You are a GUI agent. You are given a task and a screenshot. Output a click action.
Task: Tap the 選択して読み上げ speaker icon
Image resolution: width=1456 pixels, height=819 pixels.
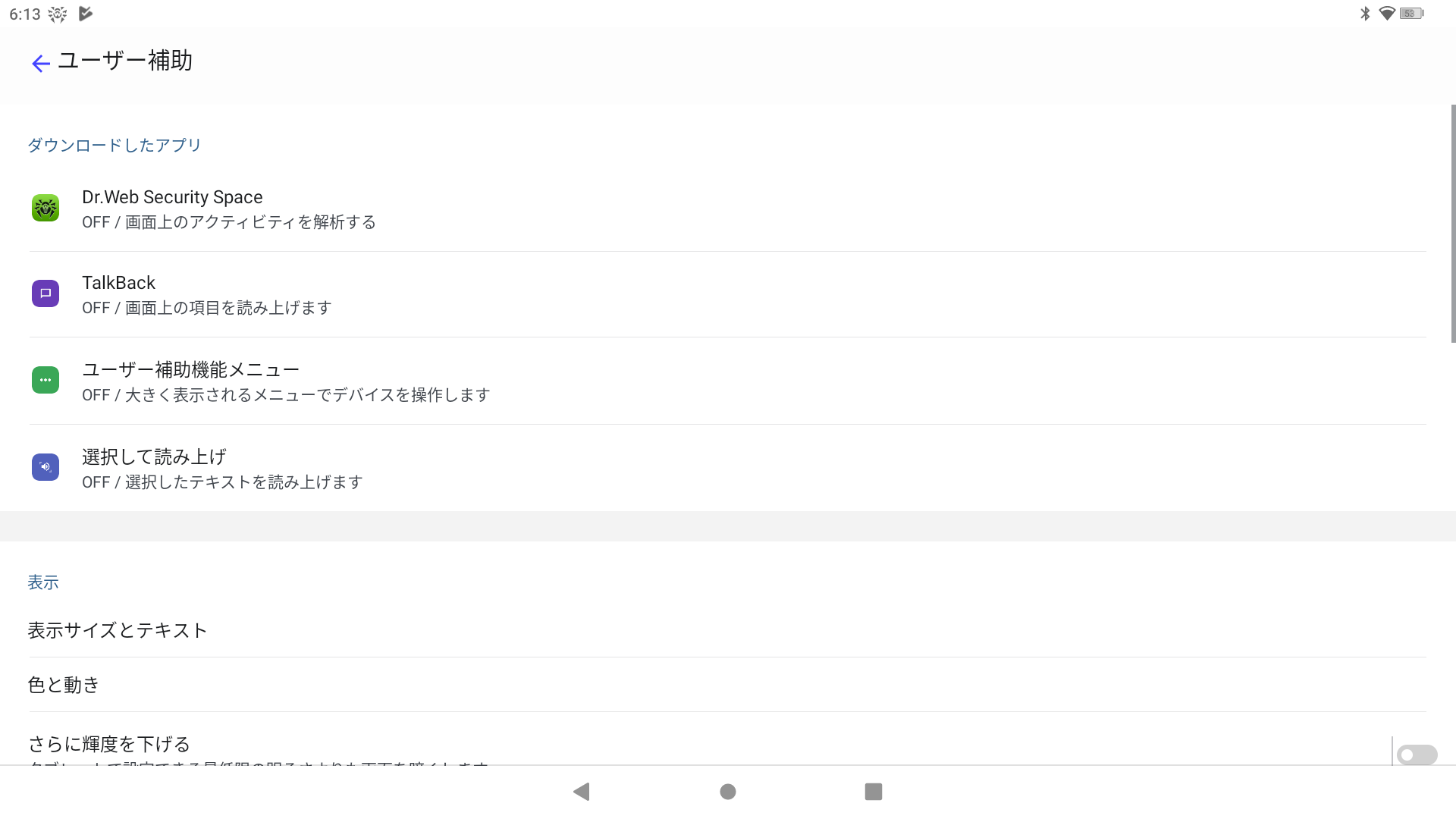(x=45, y=467)
